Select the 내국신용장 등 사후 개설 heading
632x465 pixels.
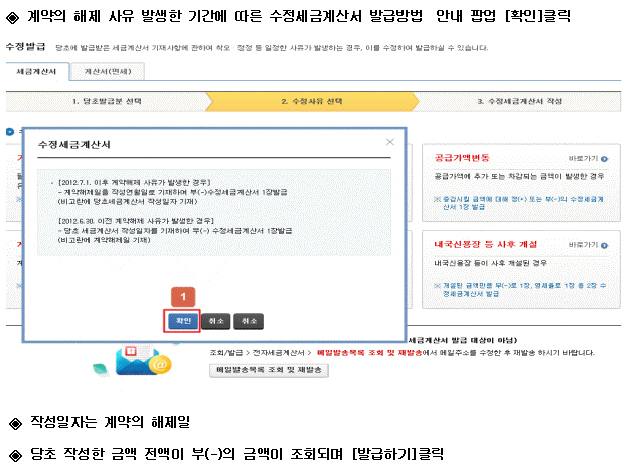pos(485,244)
